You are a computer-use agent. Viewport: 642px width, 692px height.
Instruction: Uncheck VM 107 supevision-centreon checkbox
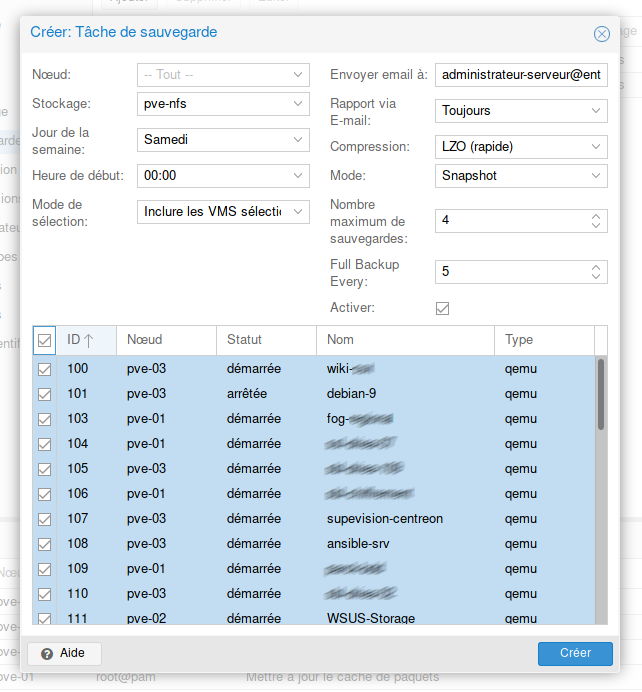[x=44, y=519]
